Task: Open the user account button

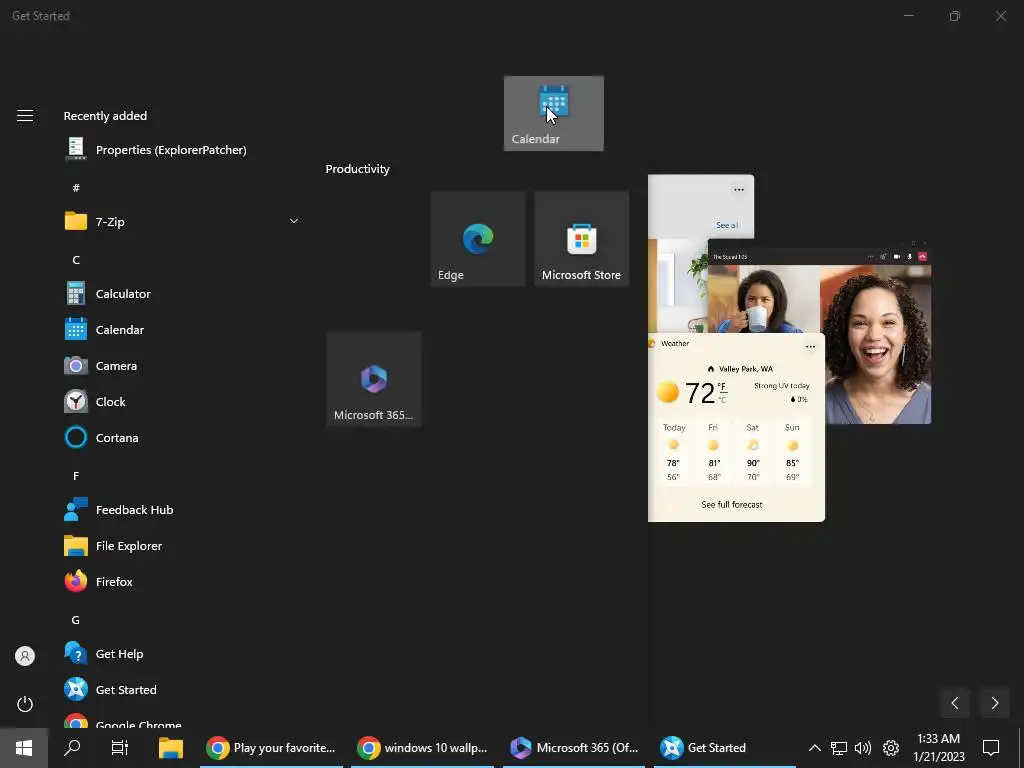Action: [25, 656]
